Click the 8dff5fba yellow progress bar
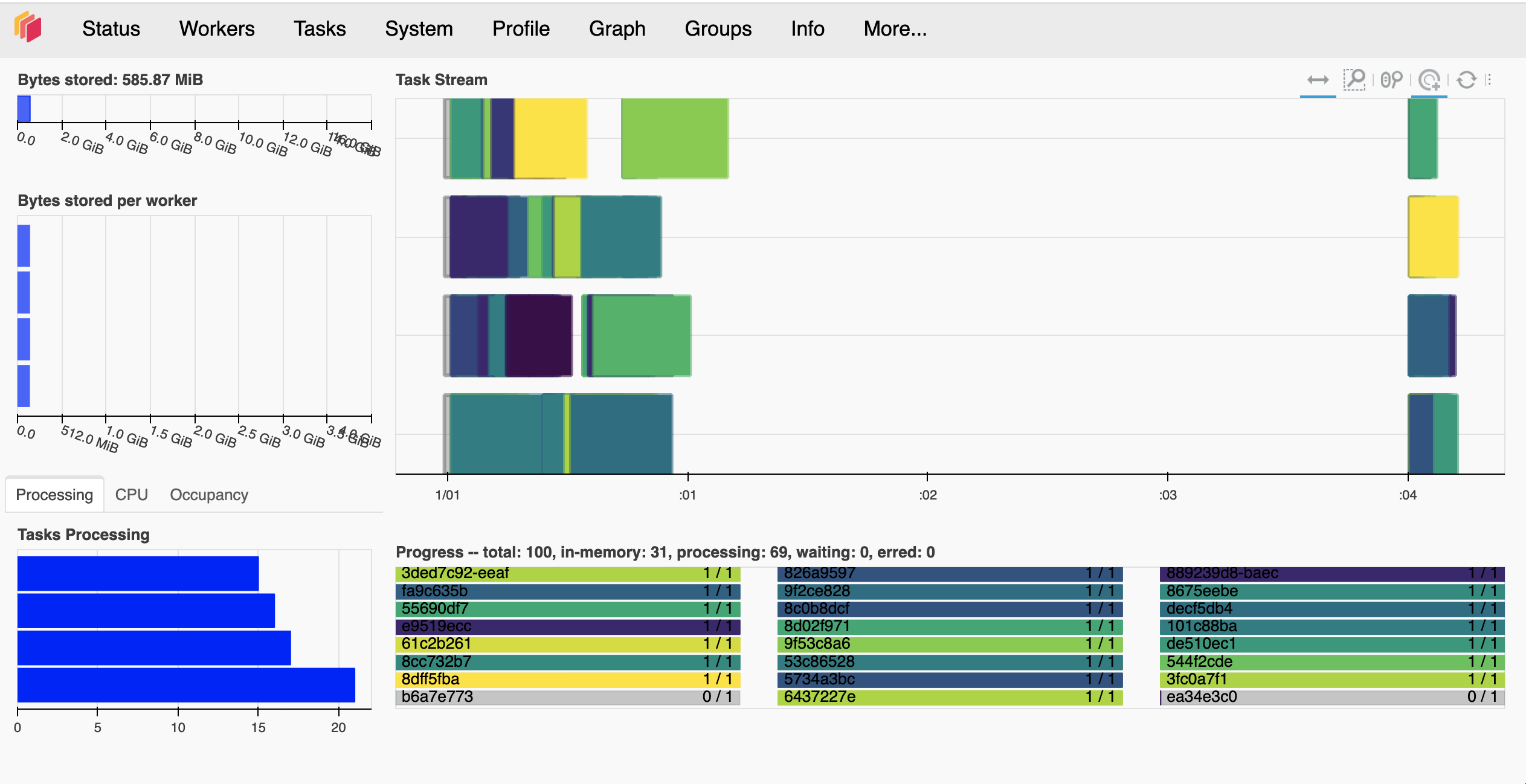 [568, 680]
